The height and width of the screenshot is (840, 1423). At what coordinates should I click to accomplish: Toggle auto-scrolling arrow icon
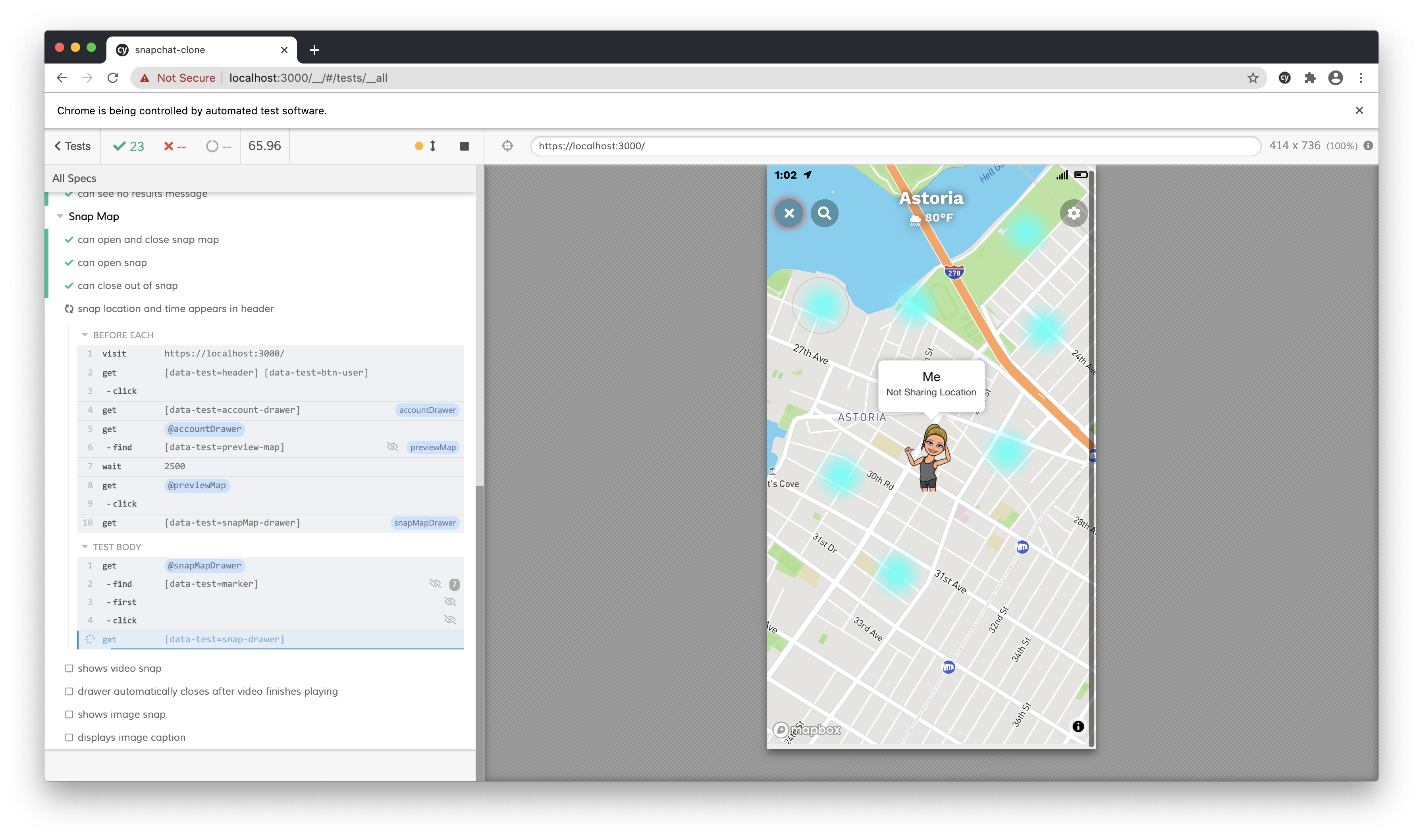tap(432, 146)
